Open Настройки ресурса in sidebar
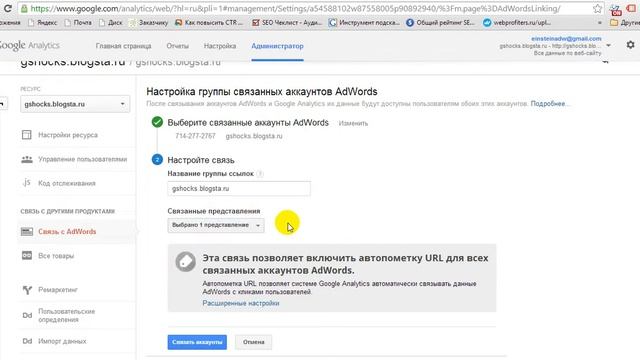 point(68,135)
